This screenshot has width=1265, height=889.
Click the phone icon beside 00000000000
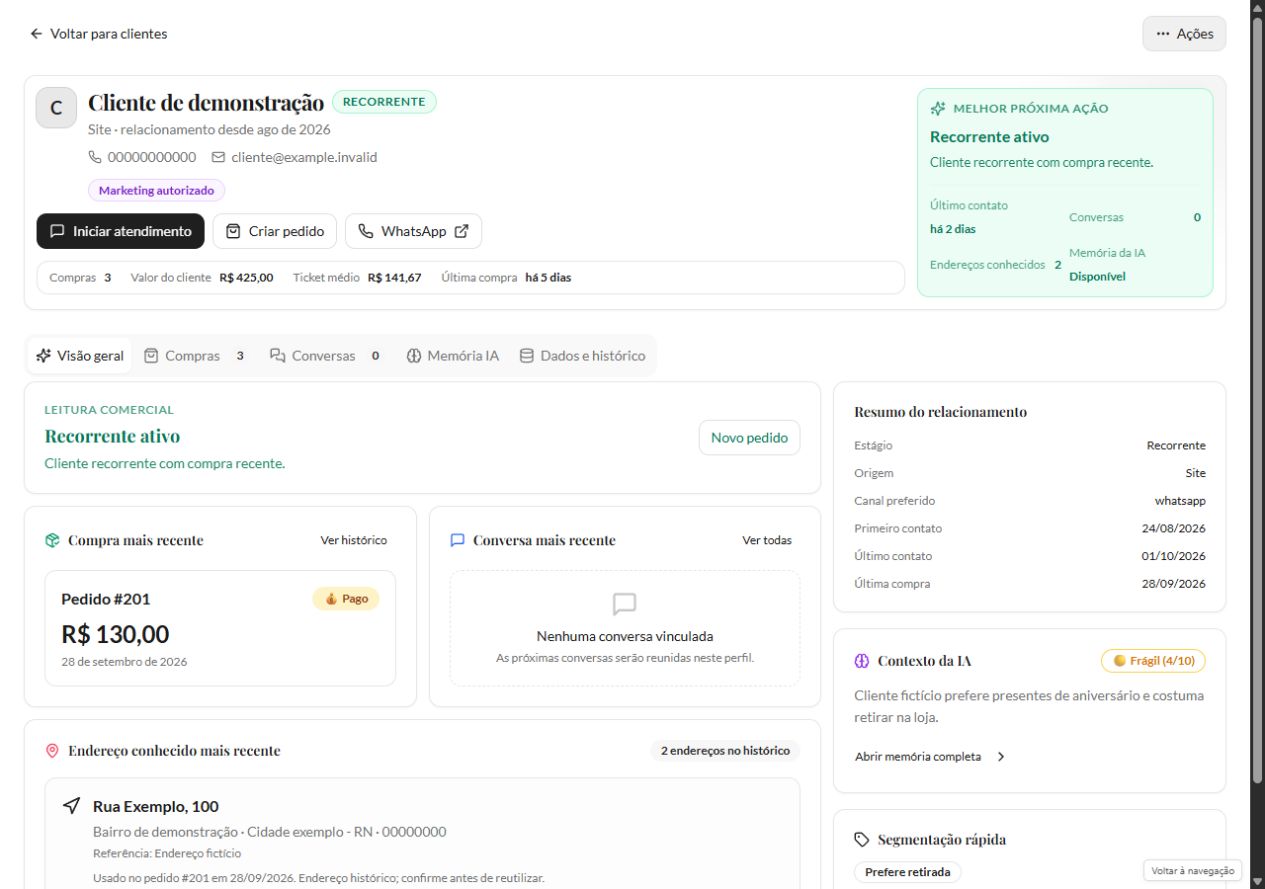pos(96,157)
